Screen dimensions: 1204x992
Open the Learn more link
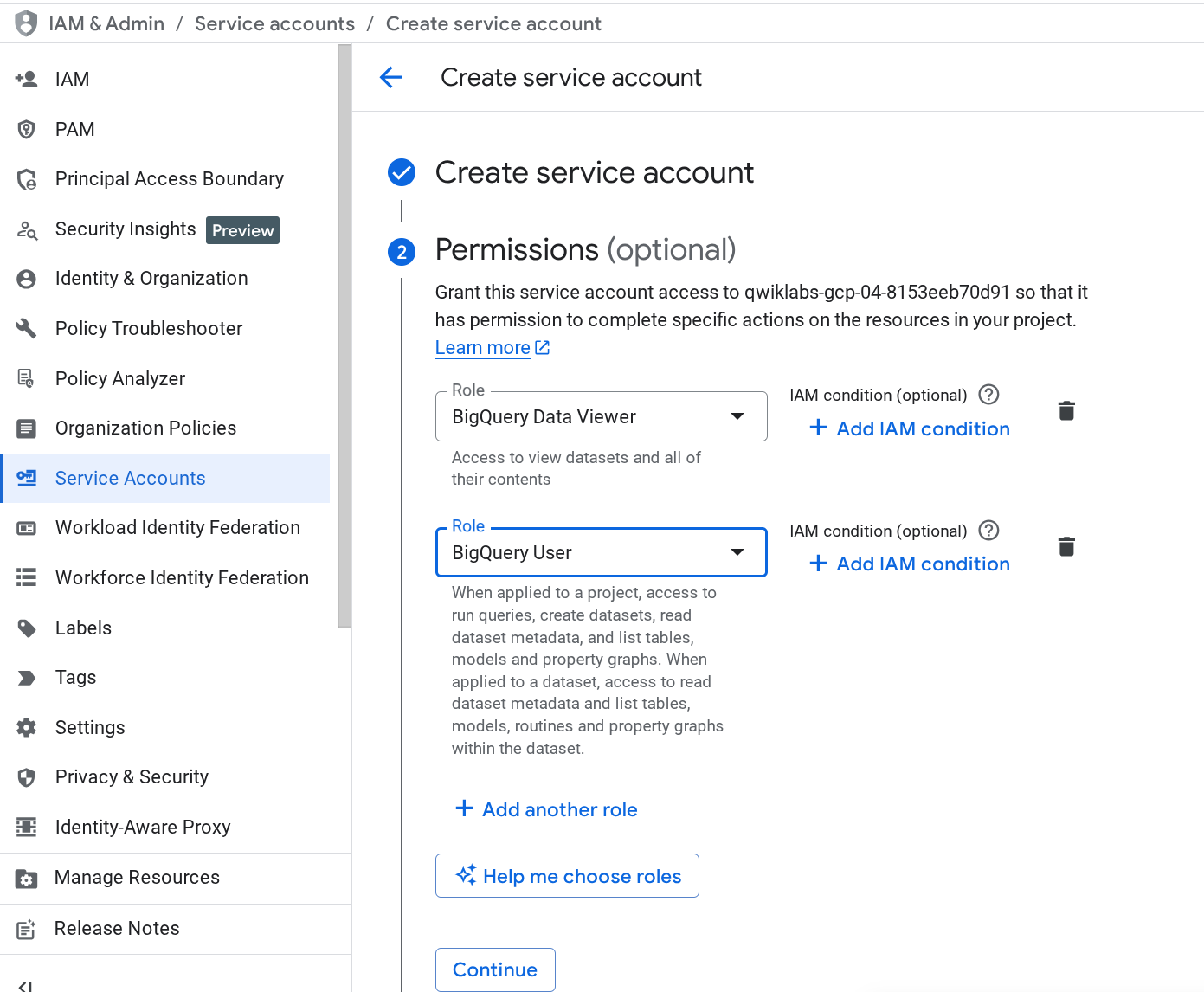(x=482, y=347)
